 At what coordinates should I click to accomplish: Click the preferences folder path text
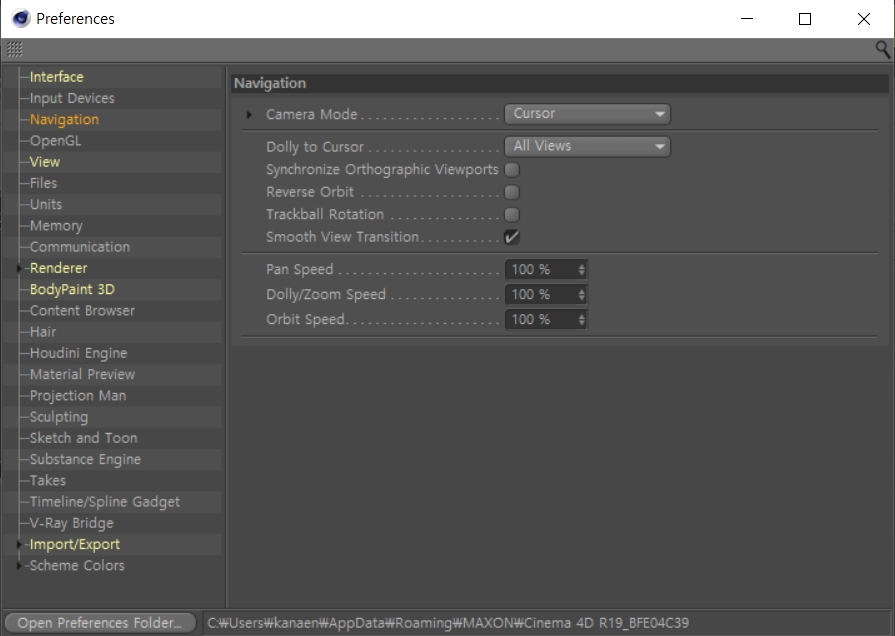(x=448, y=623)
